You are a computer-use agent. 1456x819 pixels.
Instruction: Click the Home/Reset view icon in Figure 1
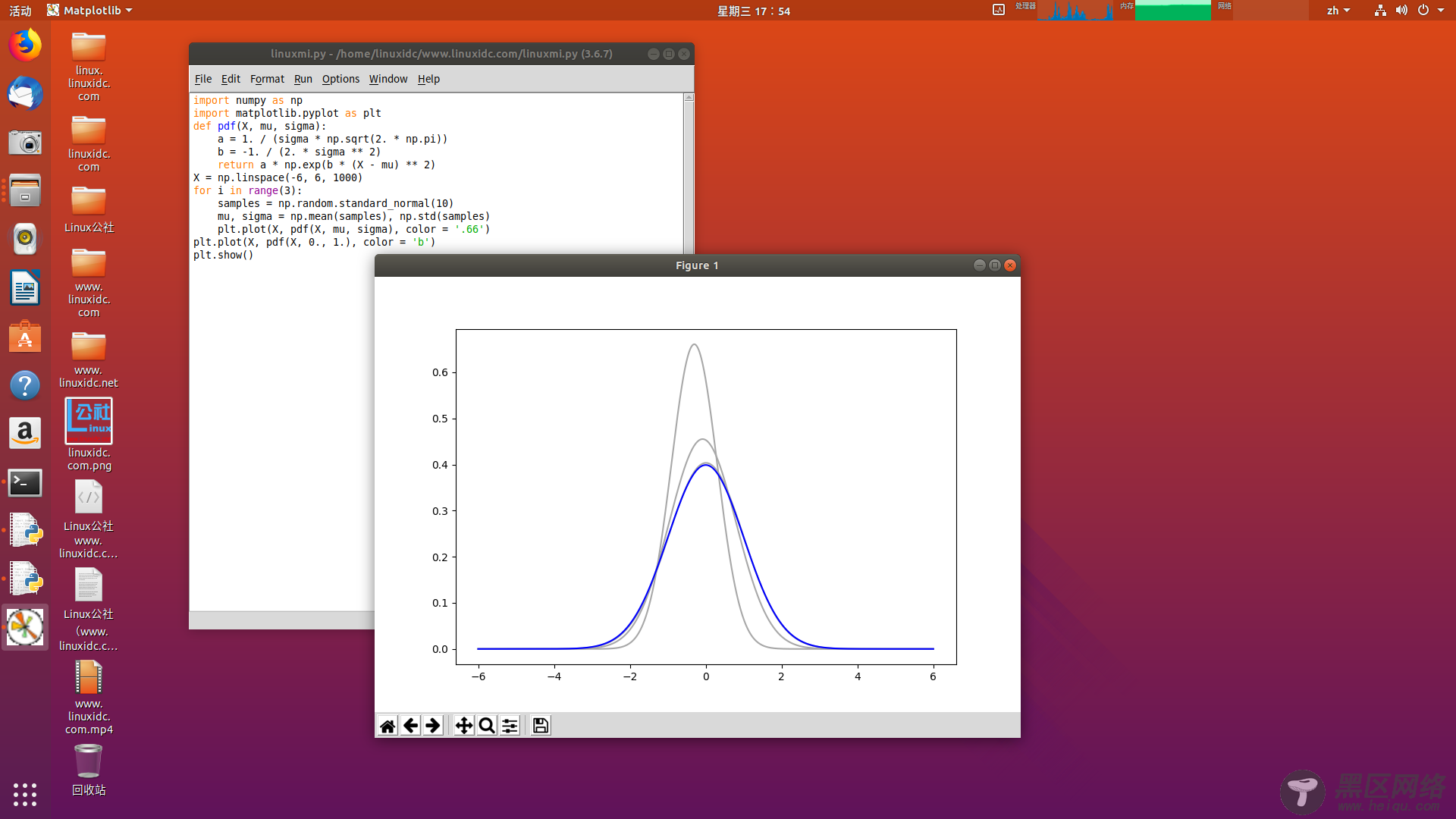click(387, 725)
